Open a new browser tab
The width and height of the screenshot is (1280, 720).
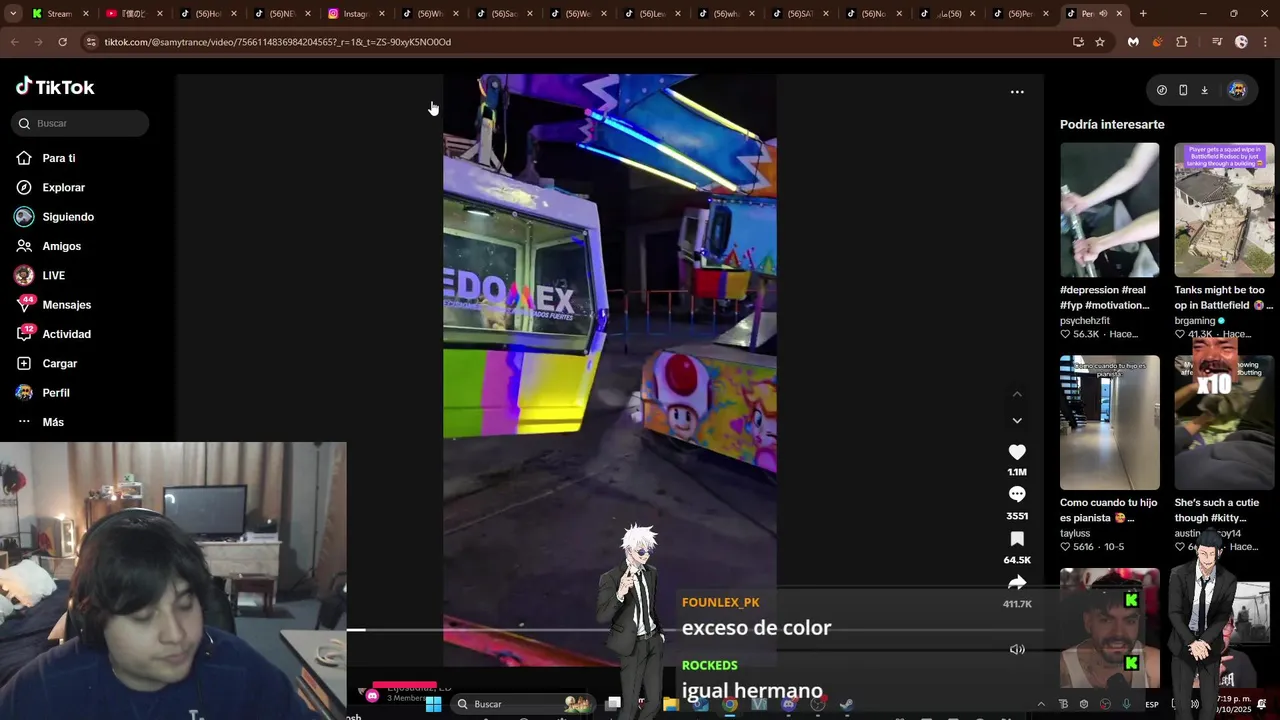[1143, 14]
